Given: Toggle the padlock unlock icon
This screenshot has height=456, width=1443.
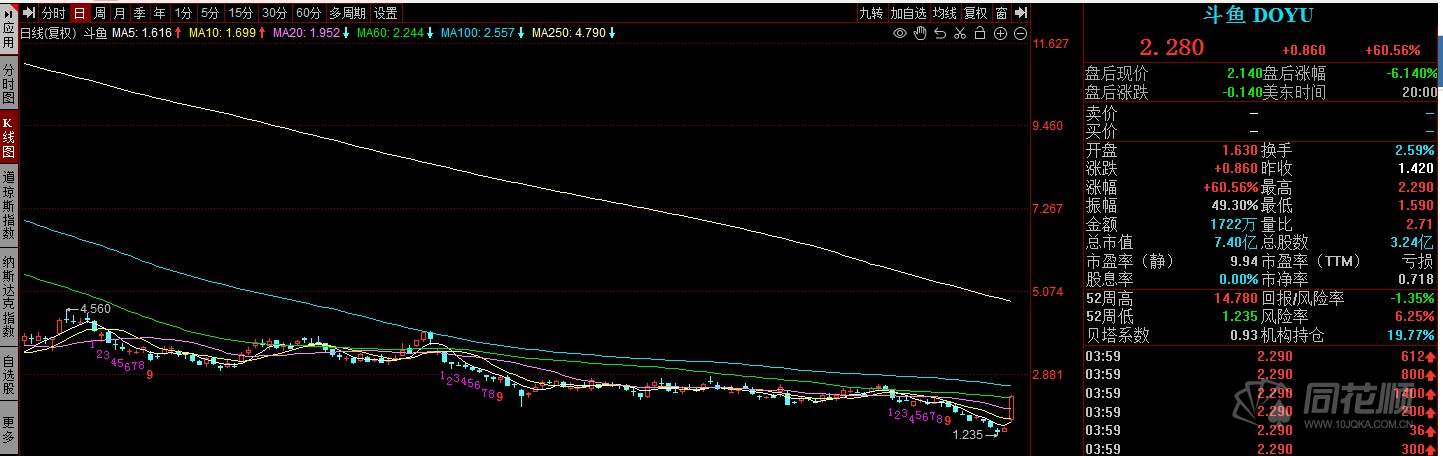Looking at the screenshot, I should tap(980, 33).
